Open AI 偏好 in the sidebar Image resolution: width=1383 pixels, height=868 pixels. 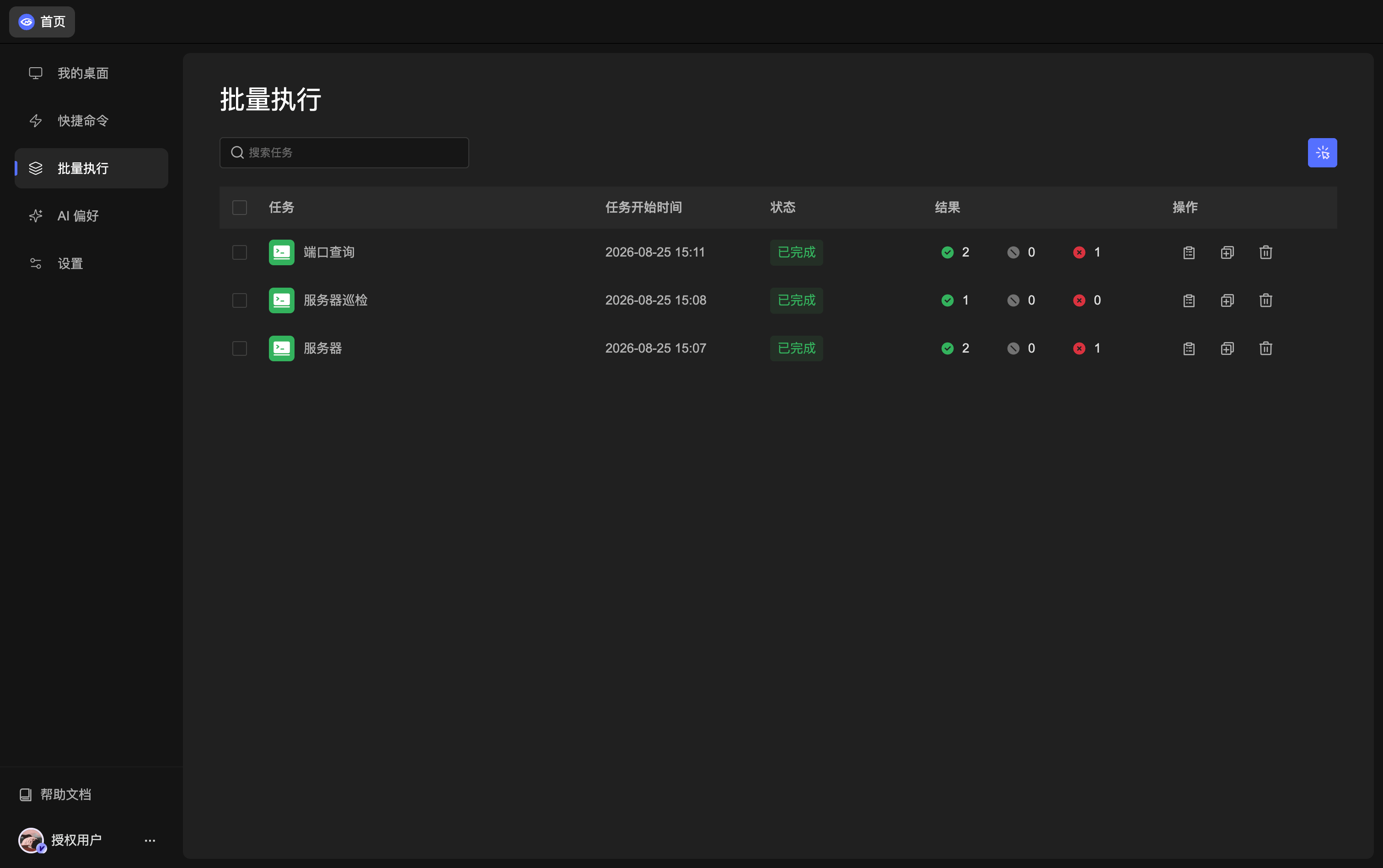91,216
